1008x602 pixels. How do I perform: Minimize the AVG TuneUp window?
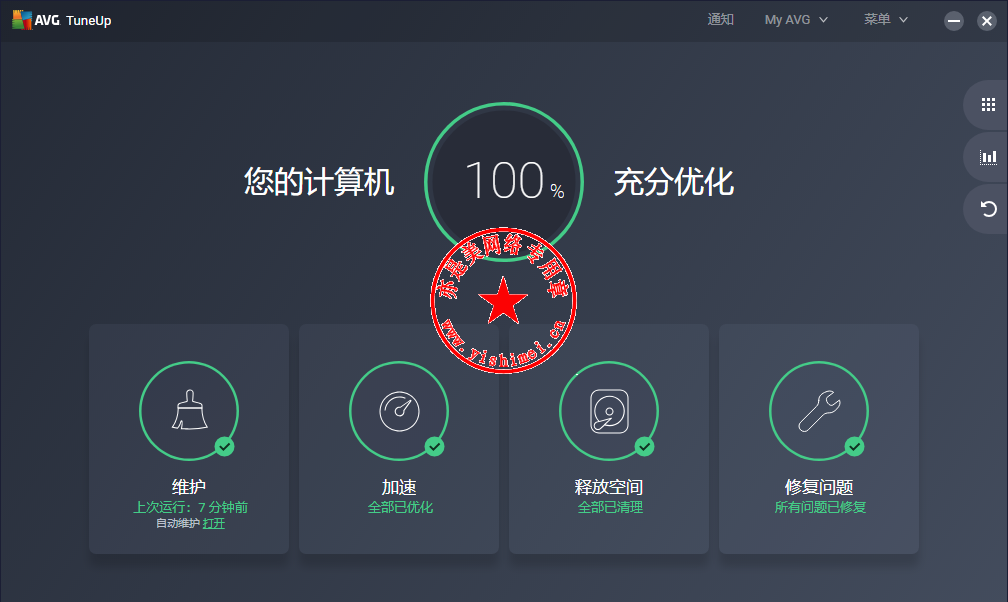click(954, 21)
